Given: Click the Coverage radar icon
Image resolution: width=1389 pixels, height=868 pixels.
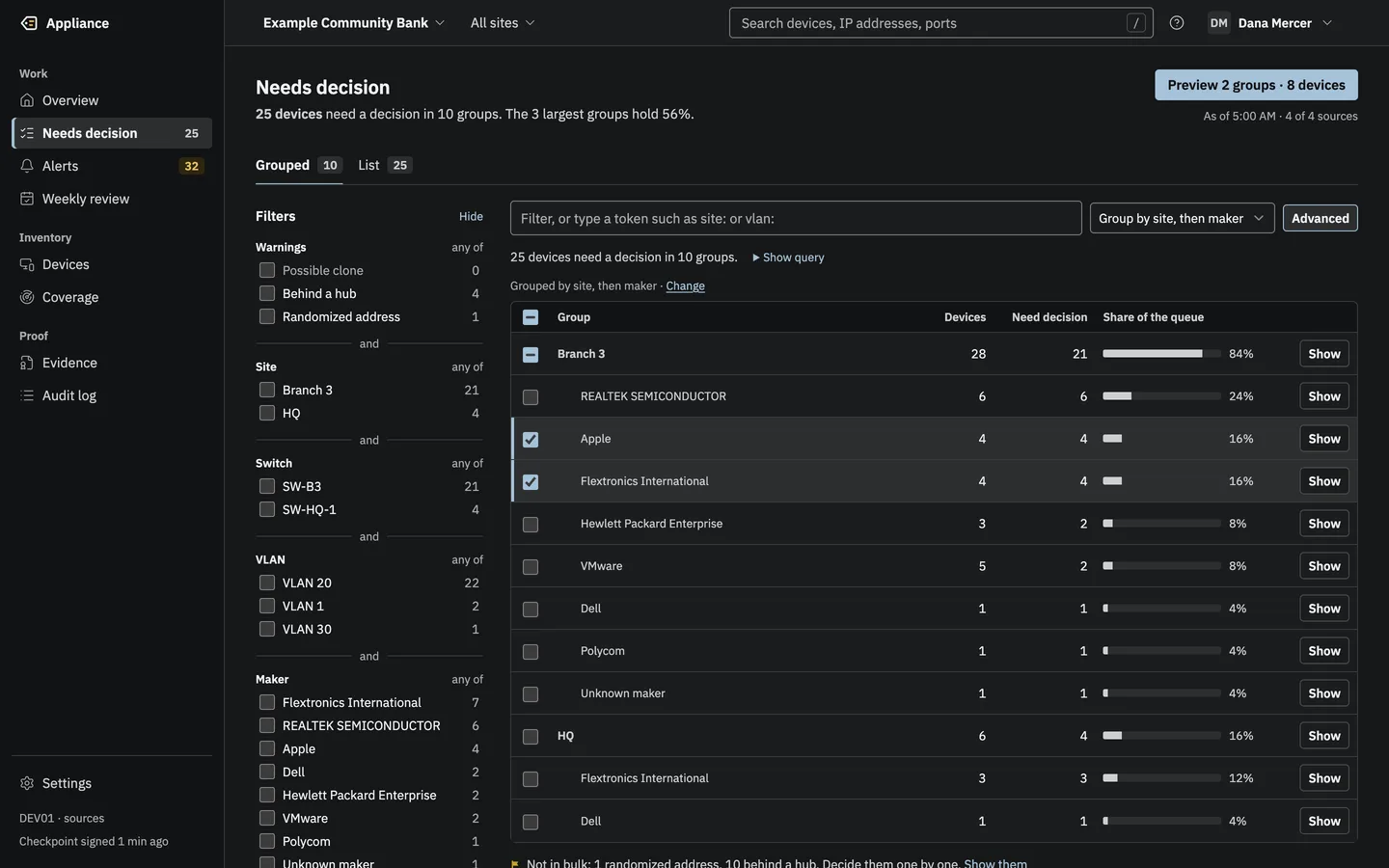Looking at the screenshot, I should tap(27, 297).
